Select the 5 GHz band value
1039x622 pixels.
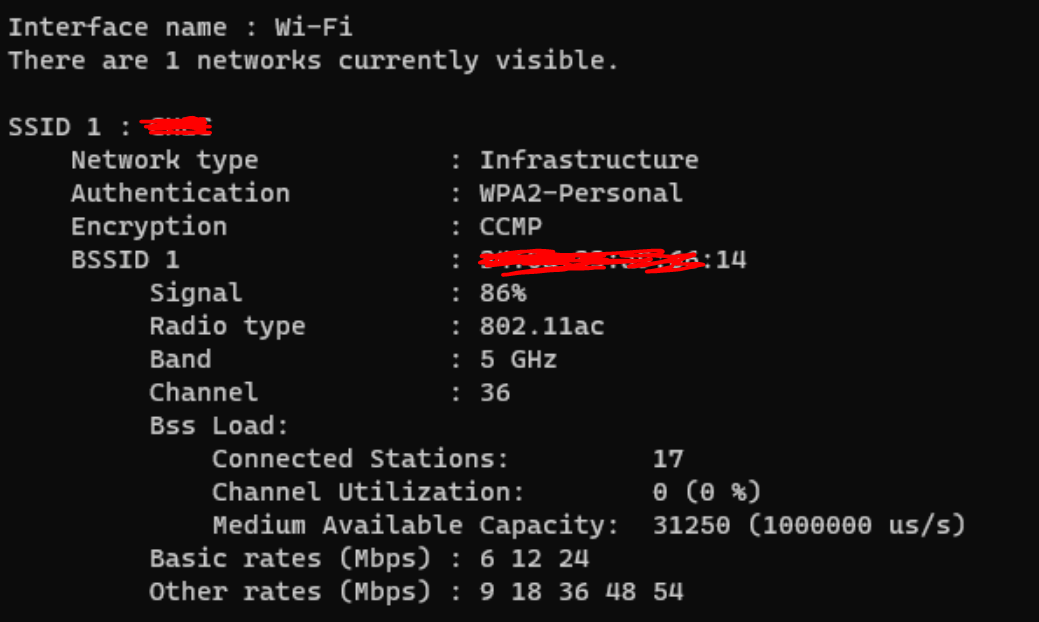click(x=518, y=359)
